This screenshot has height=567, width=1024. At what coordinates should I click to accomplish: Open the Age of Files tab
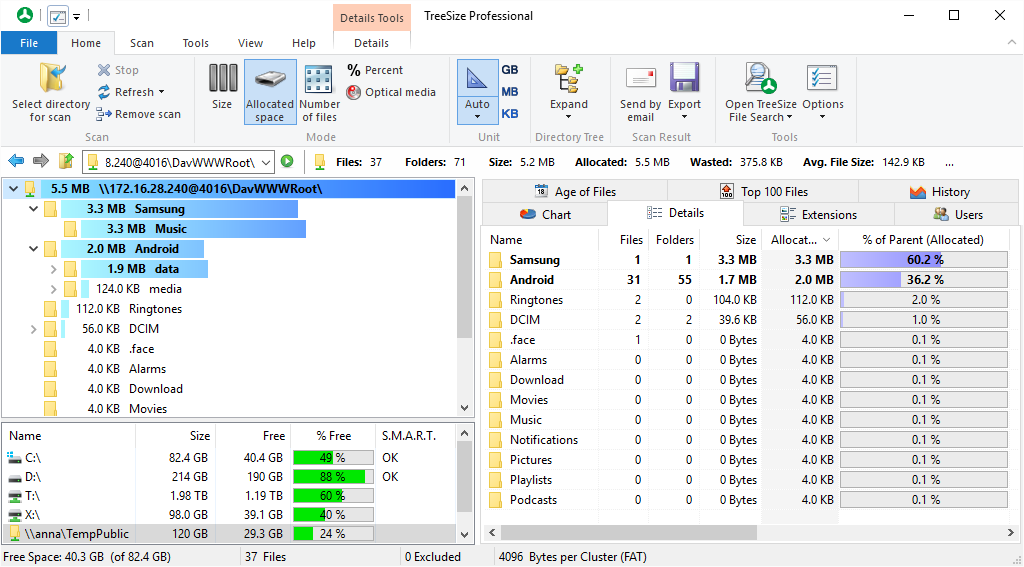pyautogui.click(x=575, y=191)
